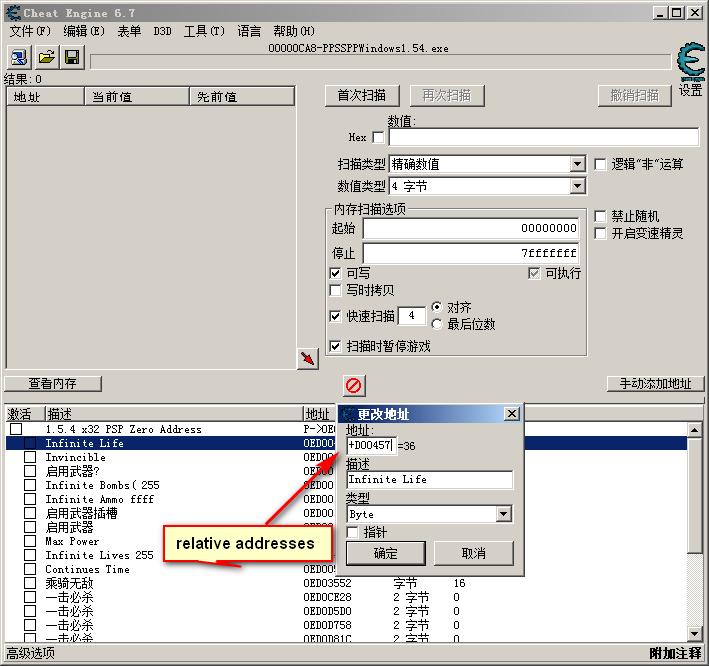
Task: Activate 乘骑无敌 cheat checkbox
Action: (30, 583)
